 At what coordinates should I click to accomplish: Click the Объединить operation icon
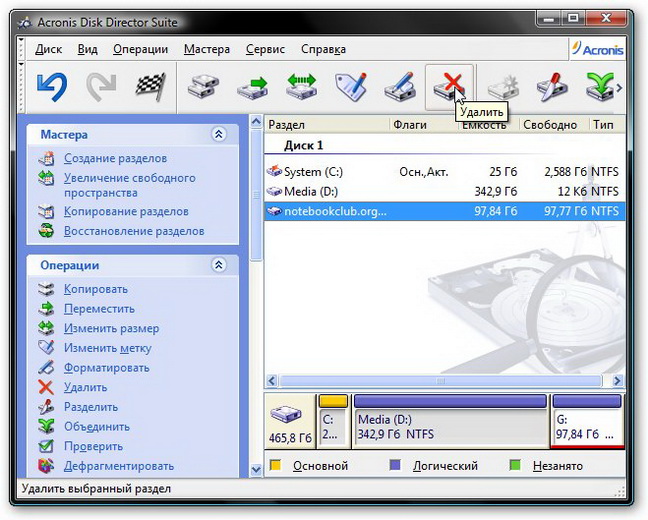click(46, 426)
